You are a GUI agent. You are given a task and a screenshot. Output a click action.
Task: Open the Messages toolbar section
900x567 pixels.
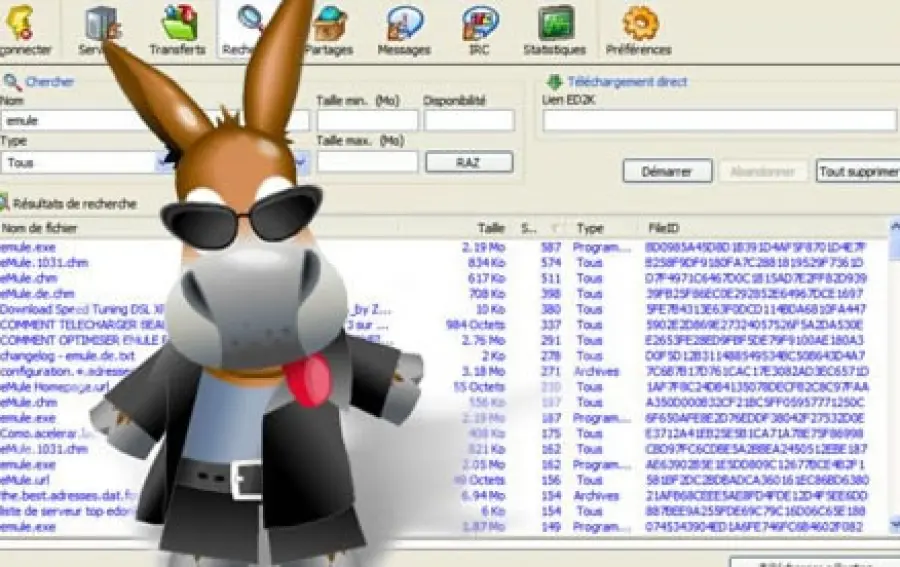[x=404, y=30]
